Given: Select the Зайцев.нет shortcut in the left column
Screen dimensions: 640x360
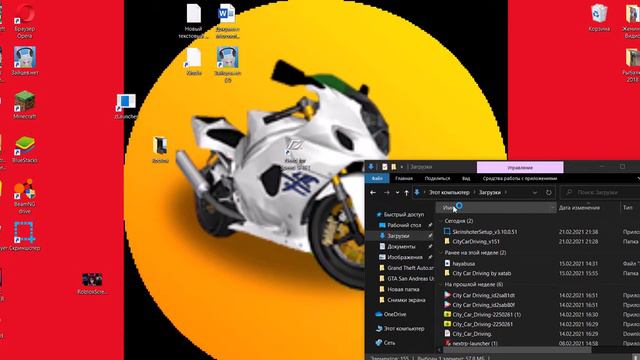Looking at the screenshot, I should coord(24,61).
